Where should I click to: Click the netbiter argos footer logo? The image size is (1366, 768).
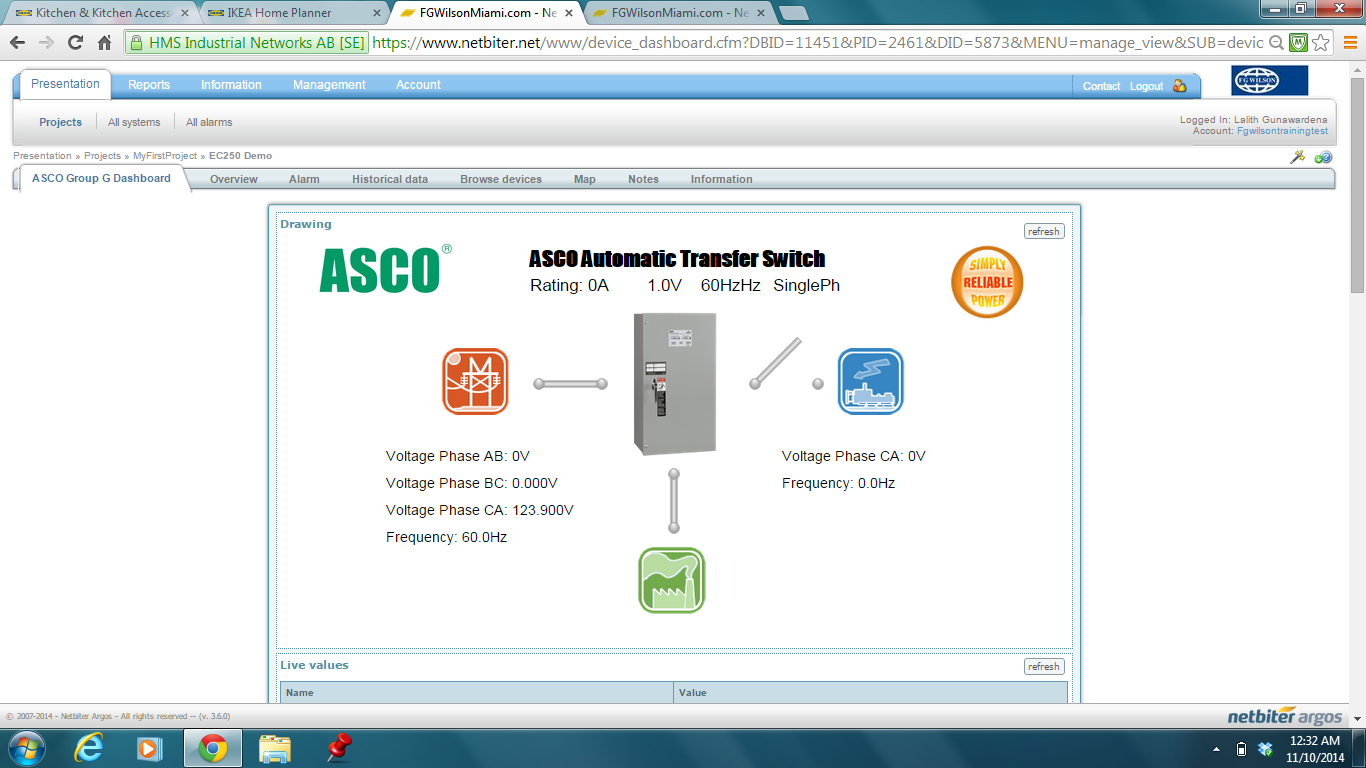(1285, 717)
